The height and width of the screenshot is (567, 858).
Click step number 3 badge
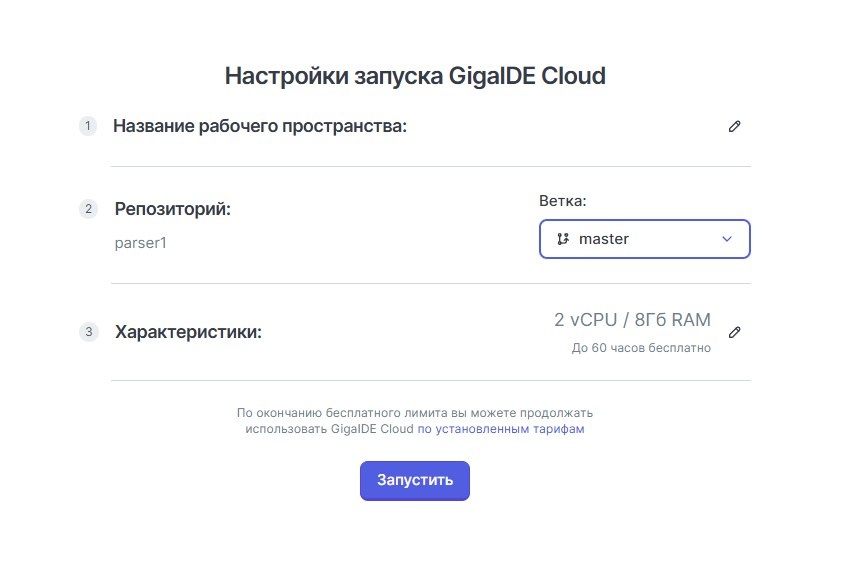88,332
